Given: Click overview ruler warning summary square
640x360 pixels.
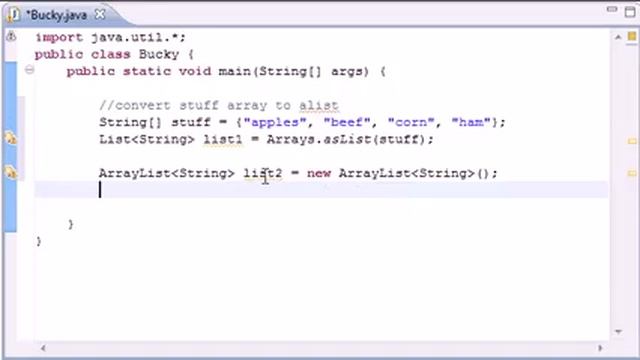Looking at the screenshot, I should [632, 36].
